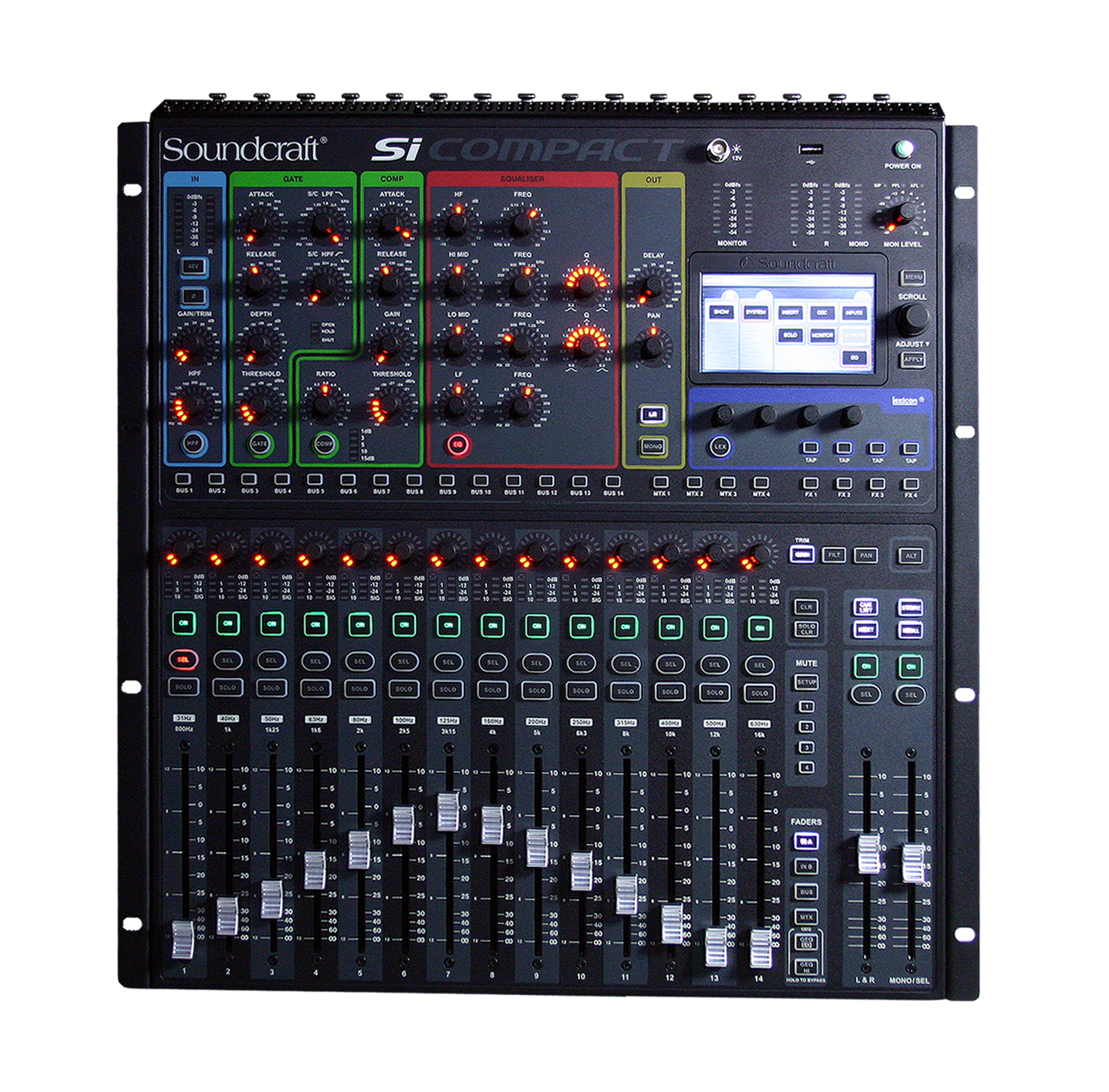Click the S/C HPF knob

[324, 283]
